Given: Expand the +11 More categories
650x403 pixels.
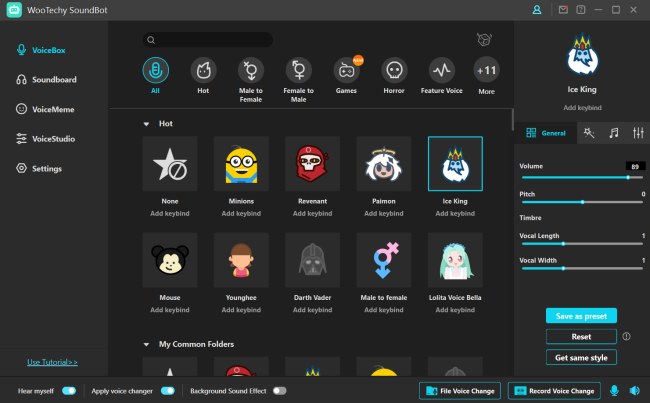Looking at the screenshot, I should click(486, 70).
